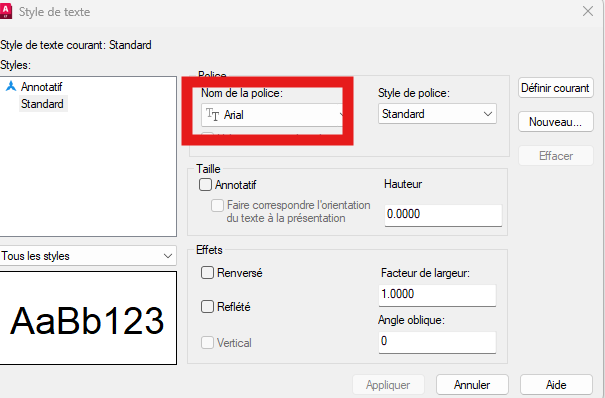Click the AaBb123 font preview box
The height and width of the screenshot is (398, 605).
[x=88, y=318]
